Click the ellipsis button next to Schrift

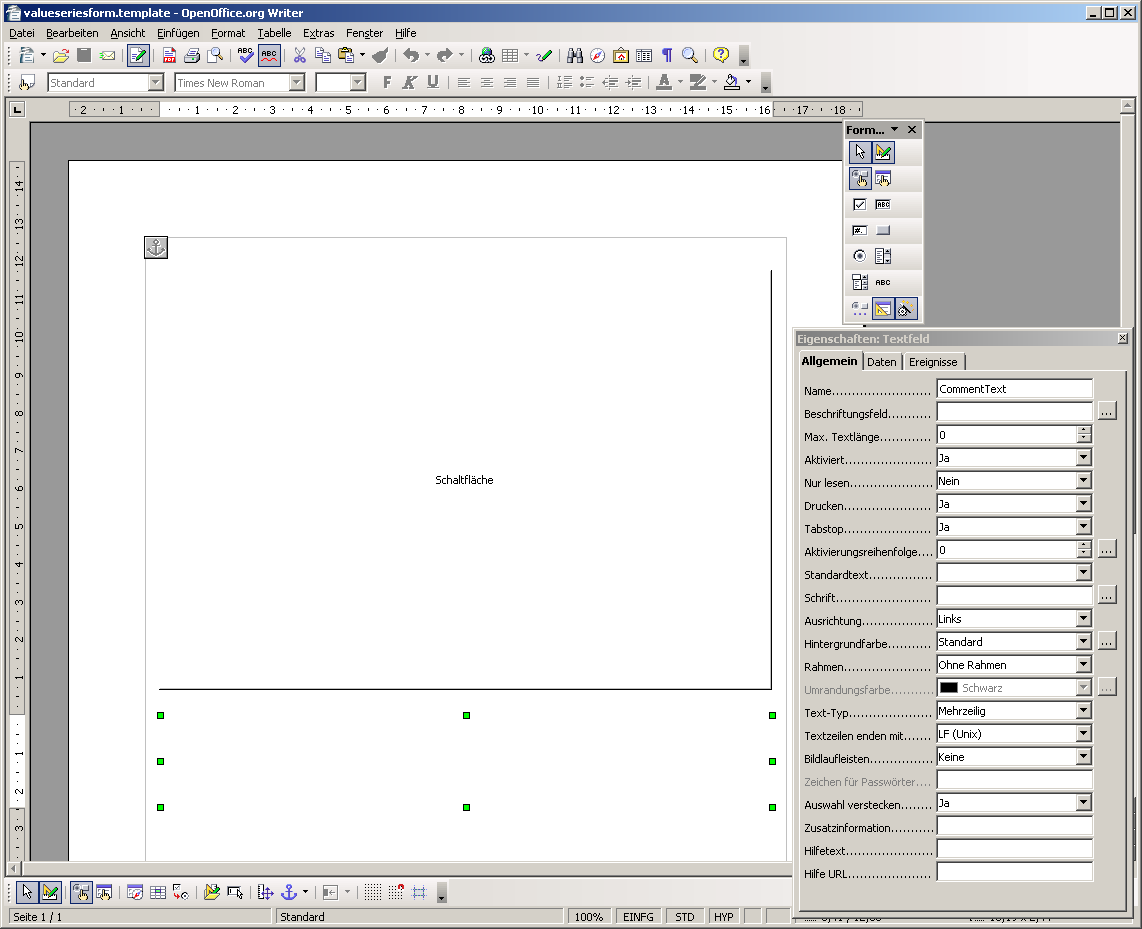pos(1106,596)
